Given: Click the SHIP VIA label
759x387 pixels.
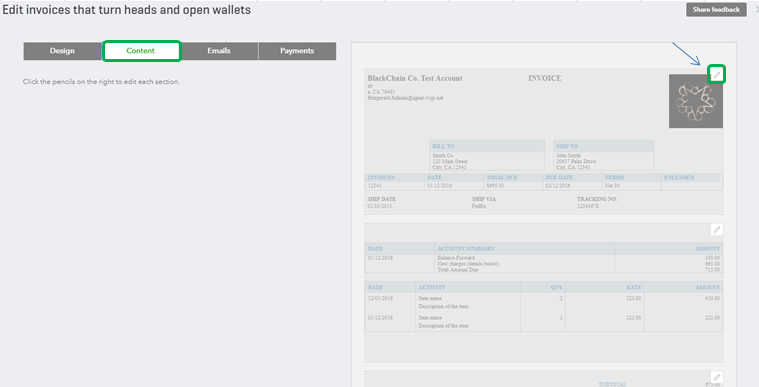Looking at the screenshot, I should 484,199.
